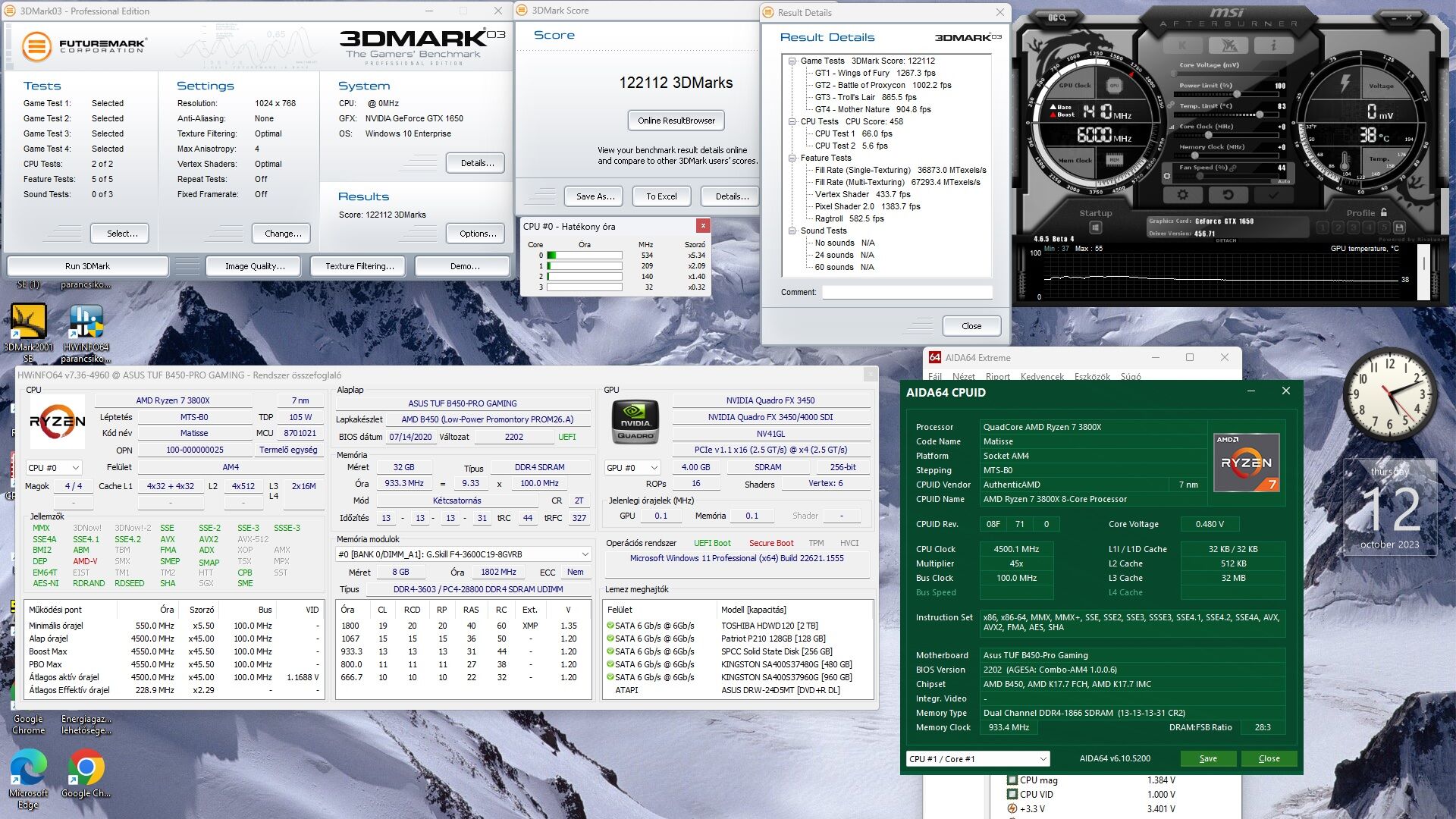
Task: Click the Ryzen logo in HWiNFO64 CPU panel
Action: tap(58, 421)
